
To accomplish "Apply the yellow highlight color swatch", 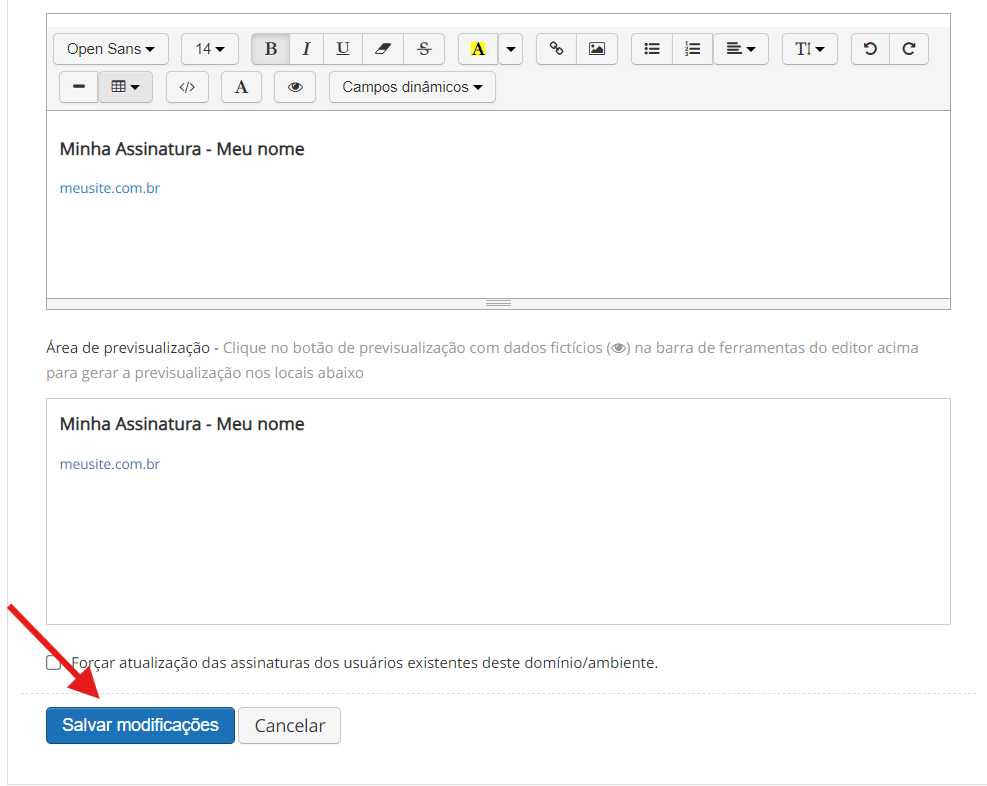I will [478, 49].
